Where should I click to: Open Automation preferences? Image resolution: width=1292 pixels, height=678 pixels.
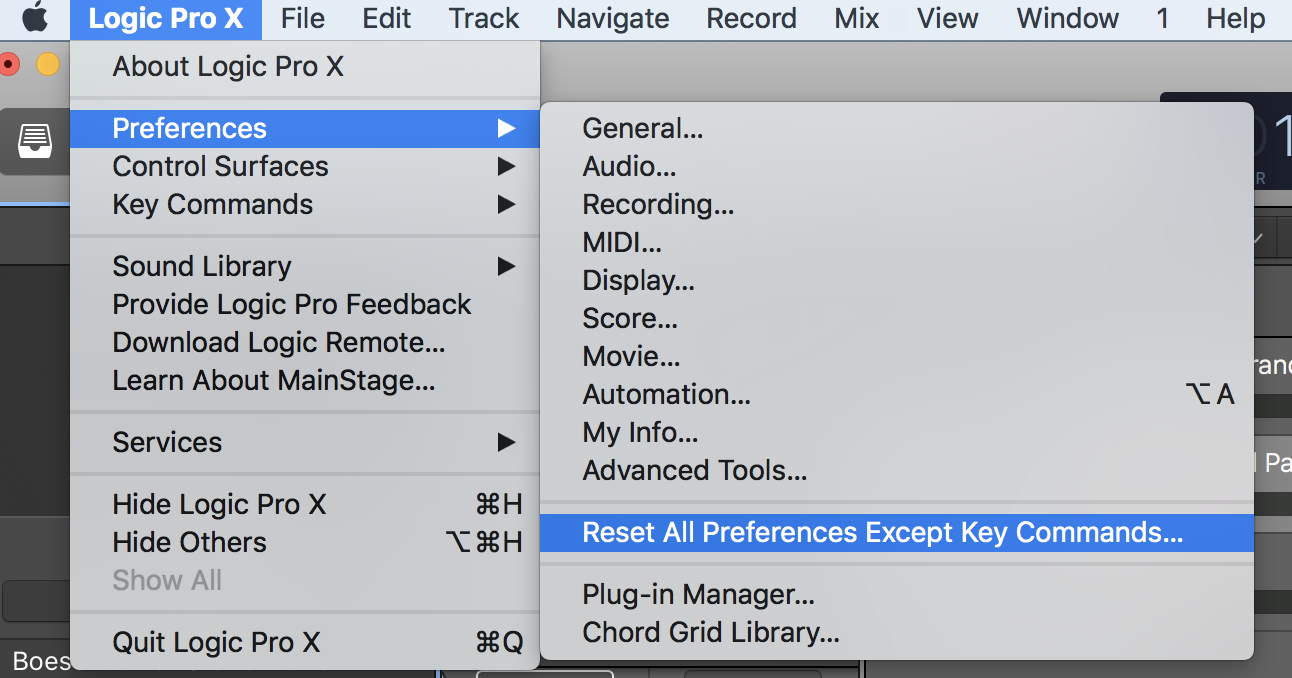tap(666, 394)
